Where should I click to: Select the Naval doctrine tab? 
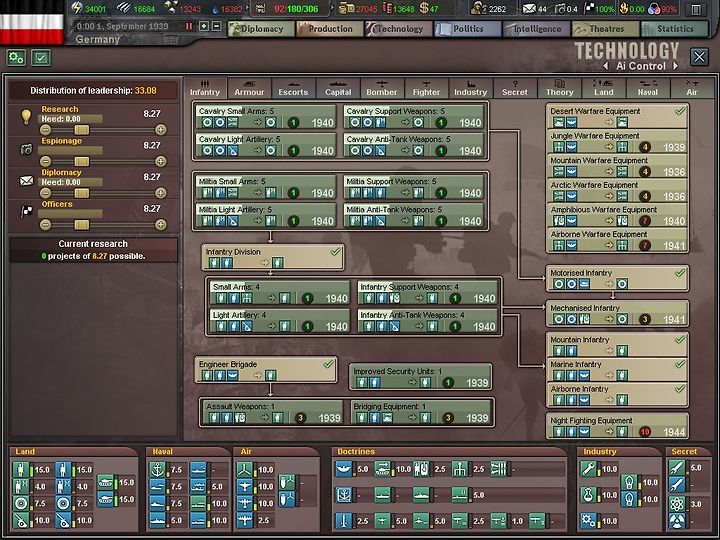647,87
